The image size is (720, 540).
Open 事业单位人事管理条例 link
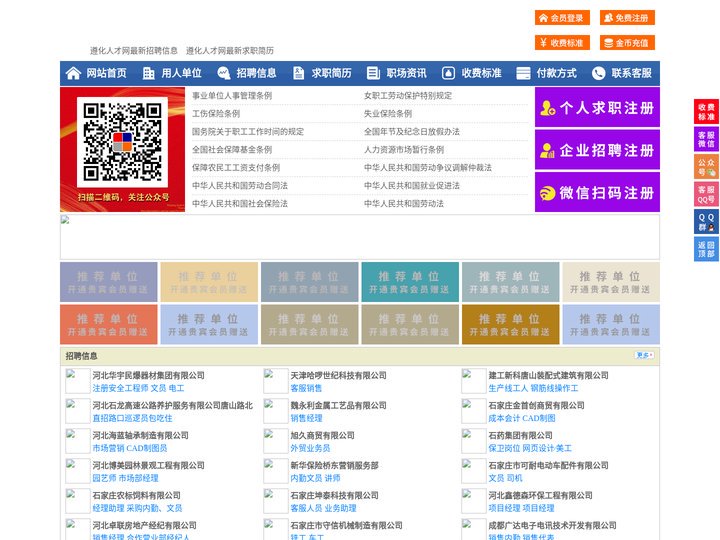[232, 96]
